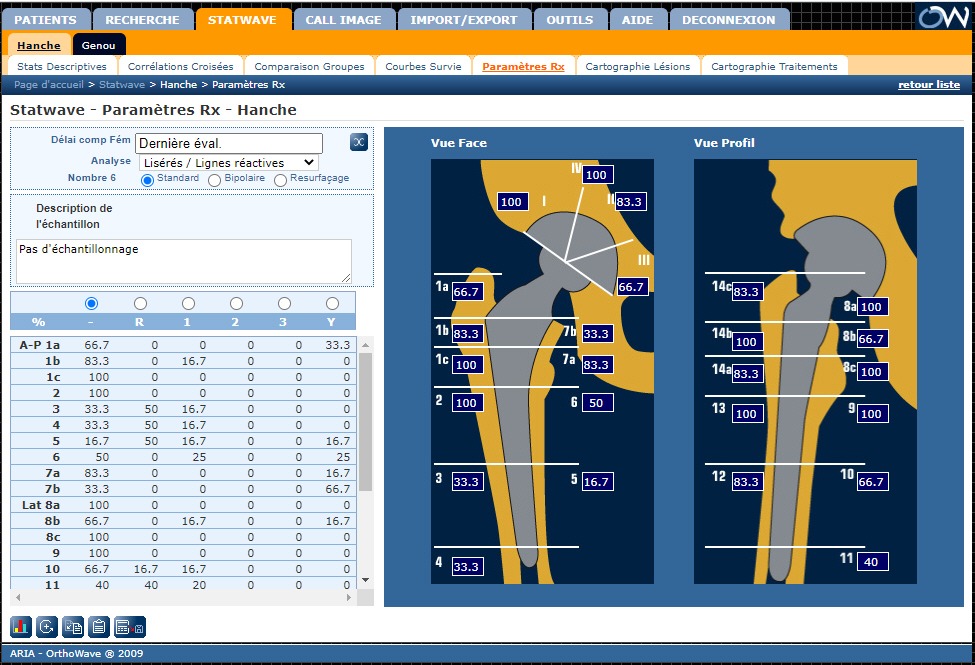Click zone 14c value 83.3 in Vue Profil
This screenshot has width=975, height=665.
tap(746, 292)
